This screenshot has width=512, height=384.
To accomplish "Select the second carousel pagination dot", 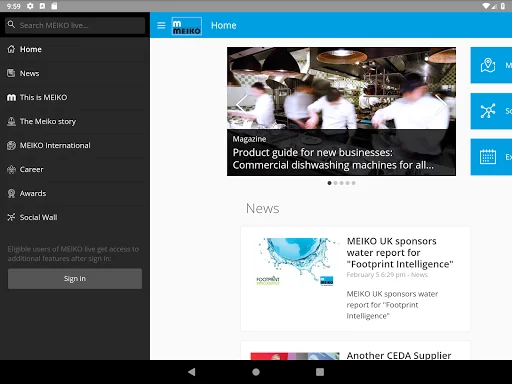I will pyautogui.click(x=335, y=183).
